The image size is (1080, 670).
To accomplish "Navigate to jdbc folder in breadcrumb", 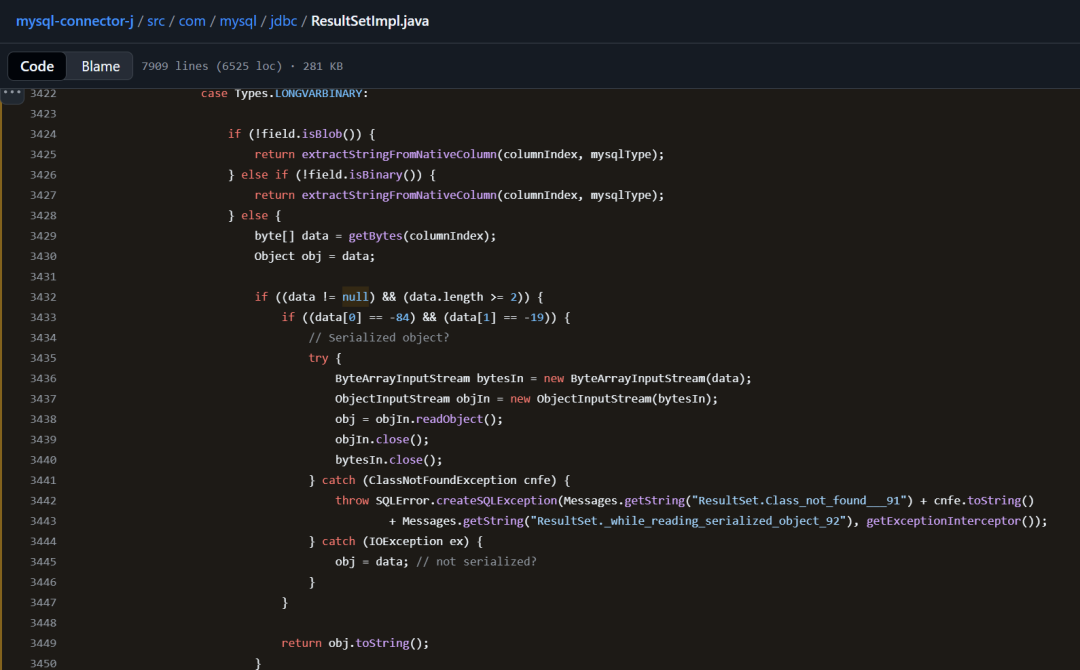I will [285, 20].
